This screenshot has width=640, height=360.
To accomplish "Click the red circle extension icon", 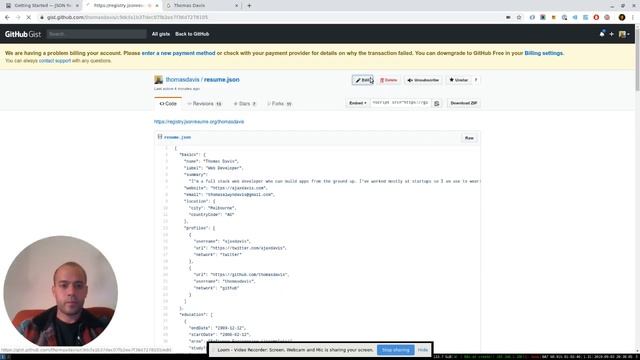I will coord(596,18).
